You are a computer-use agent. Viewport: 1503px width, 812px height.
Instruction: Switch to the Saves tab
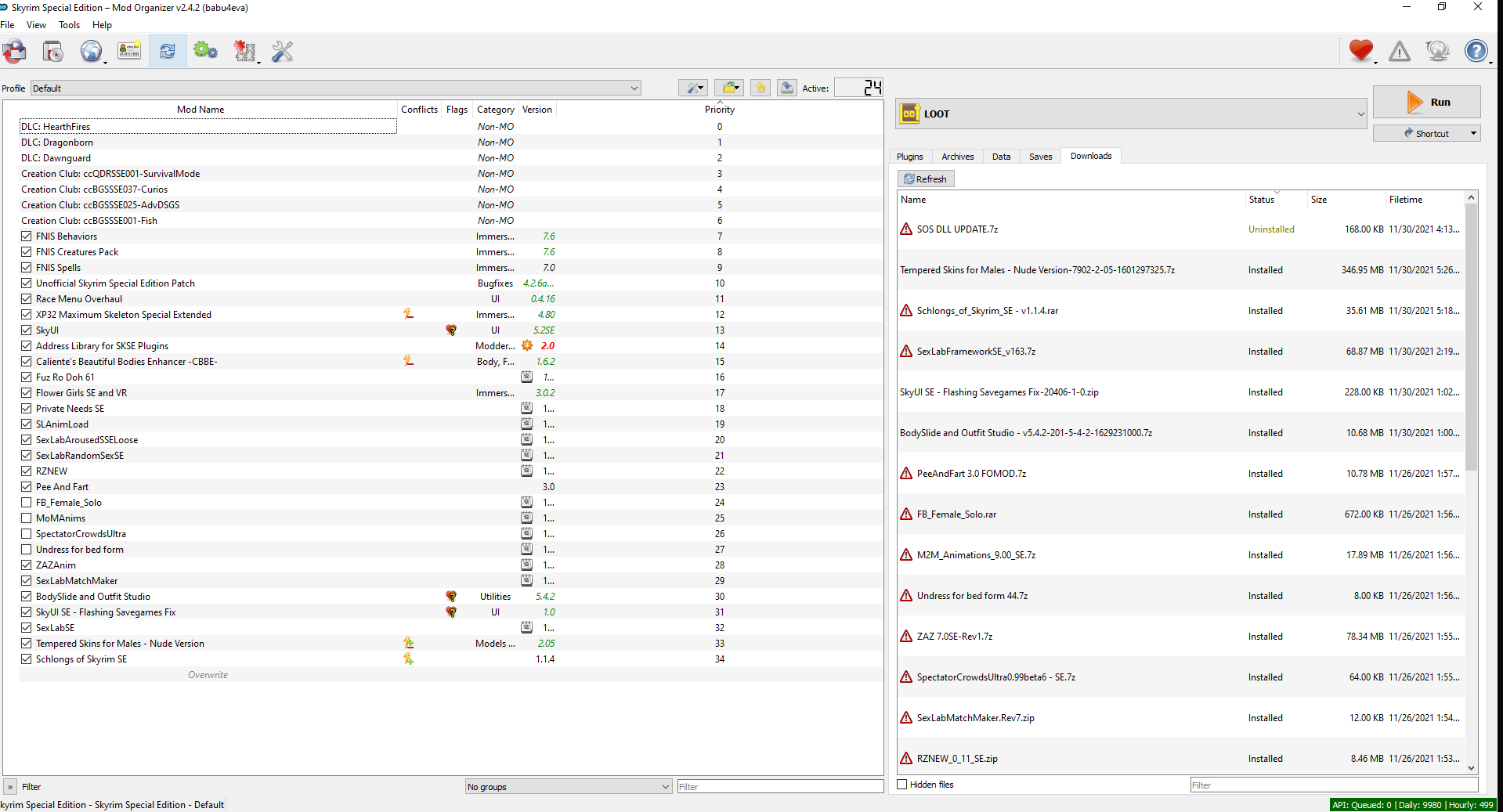click(x=1040, y=157)
